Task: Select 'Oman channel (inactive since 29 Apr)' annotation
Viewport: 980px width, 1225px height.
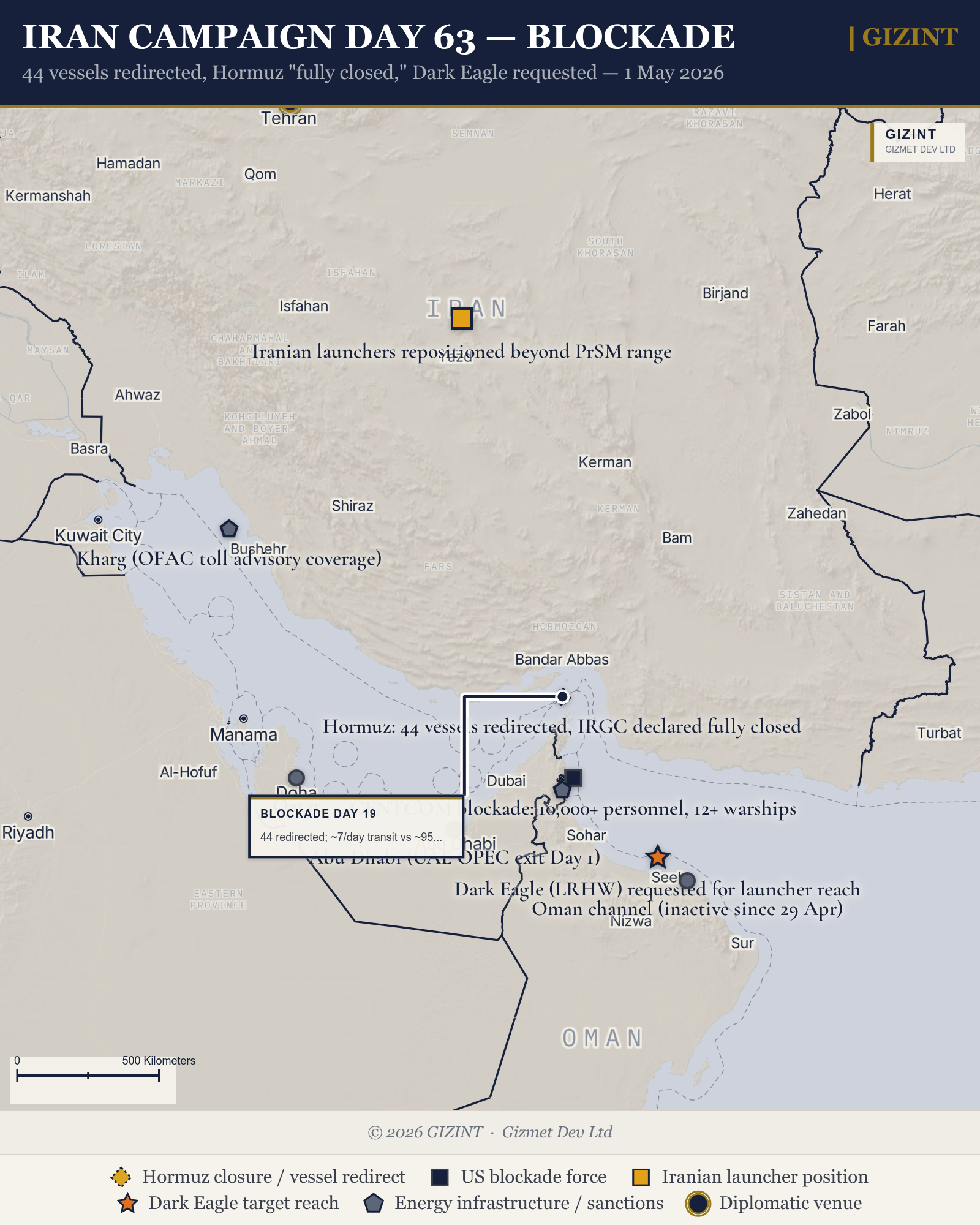Action: tap(687, 910)
